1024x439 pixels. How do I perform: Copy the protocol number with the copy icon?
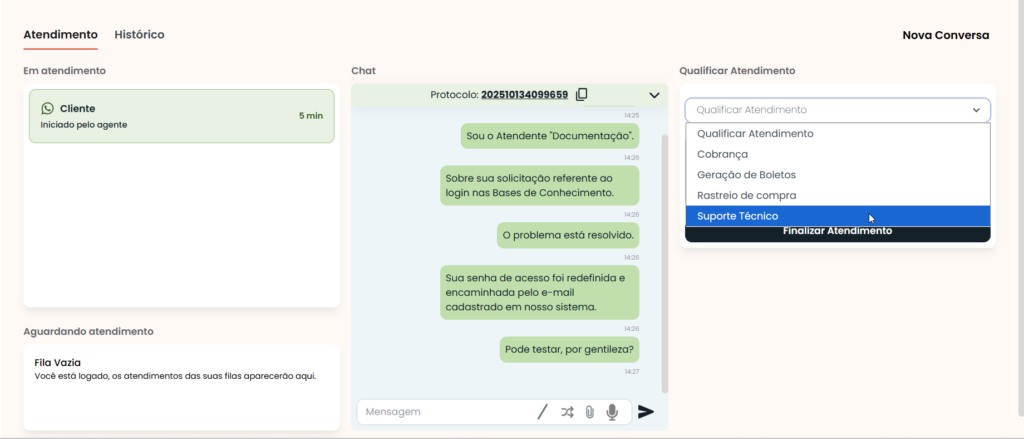click(x=582, y=95)
